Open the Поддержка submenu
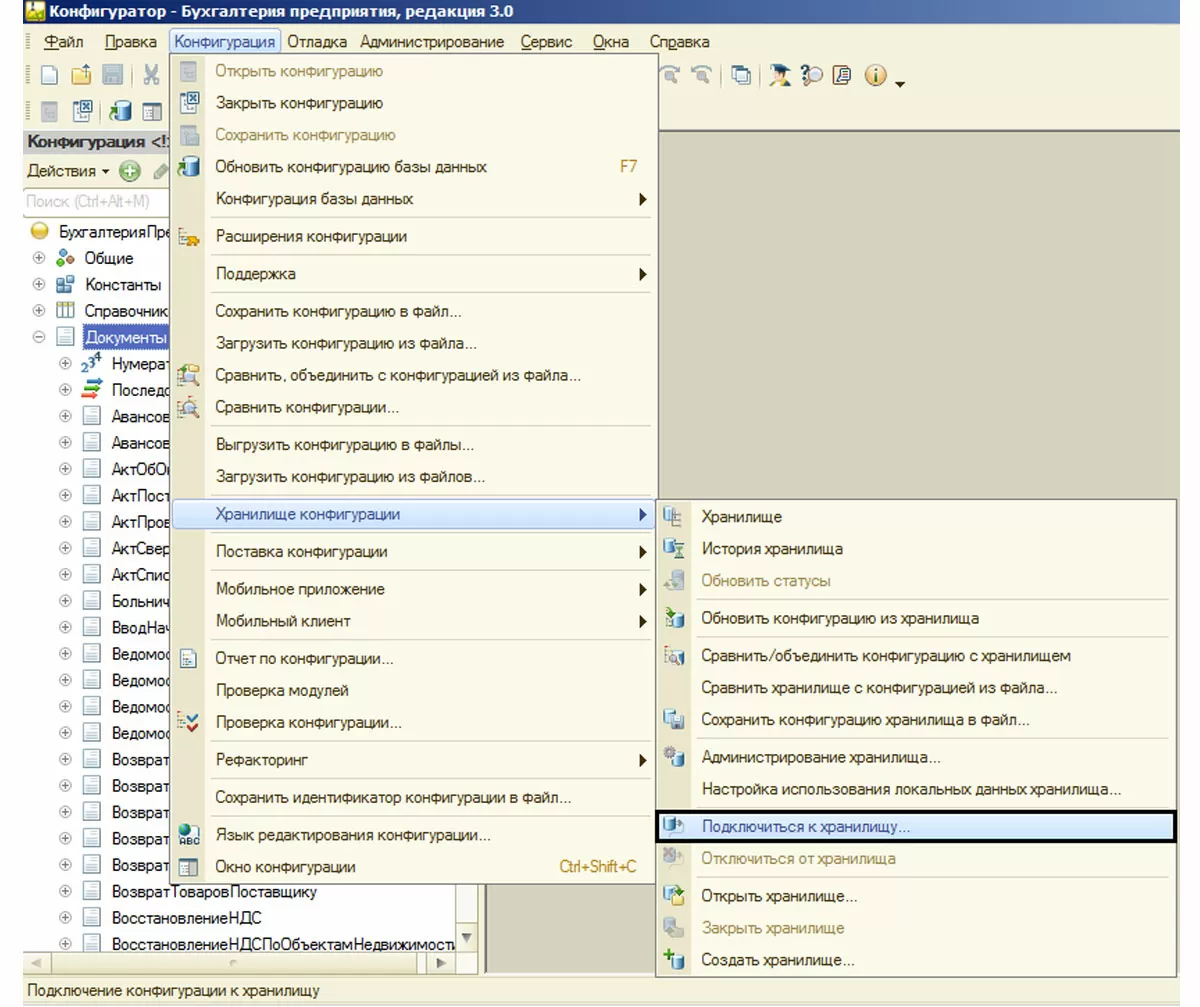Image resolution: width=1200 pixels, height=1007 pixels. pyautogui.click(x=256, y=273)
